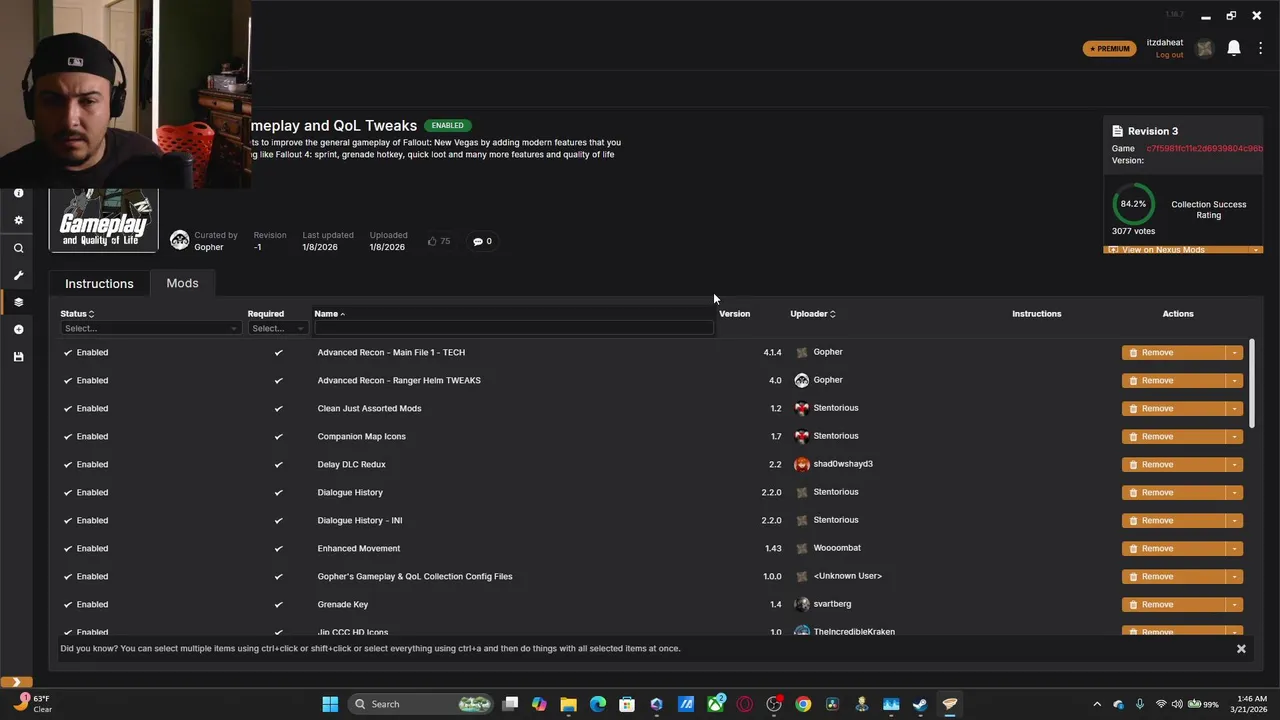Toggle Enabled status for Clean Just Assorted Mods
This screenshot has height=720, width=1280.
(x=86, y=408)
